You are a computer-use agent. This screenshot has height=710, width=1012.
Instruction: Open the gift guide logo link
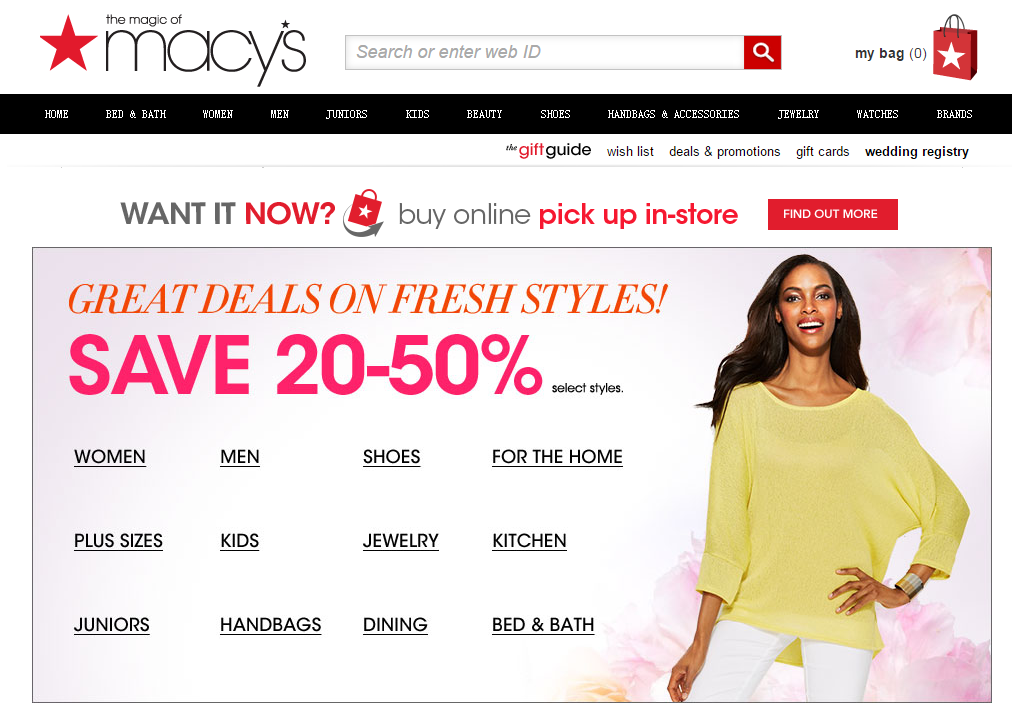[x=549, y=150]
